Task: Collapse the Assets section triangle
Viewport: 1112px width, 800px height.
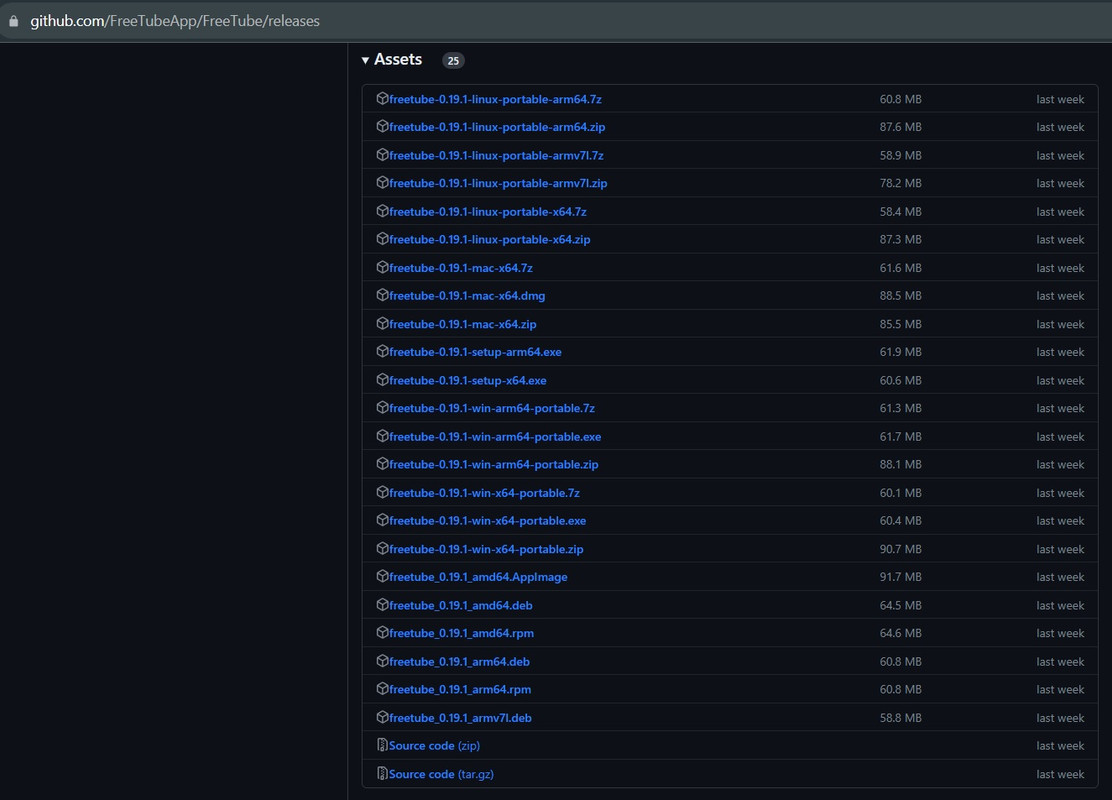Action: (365, 60)
